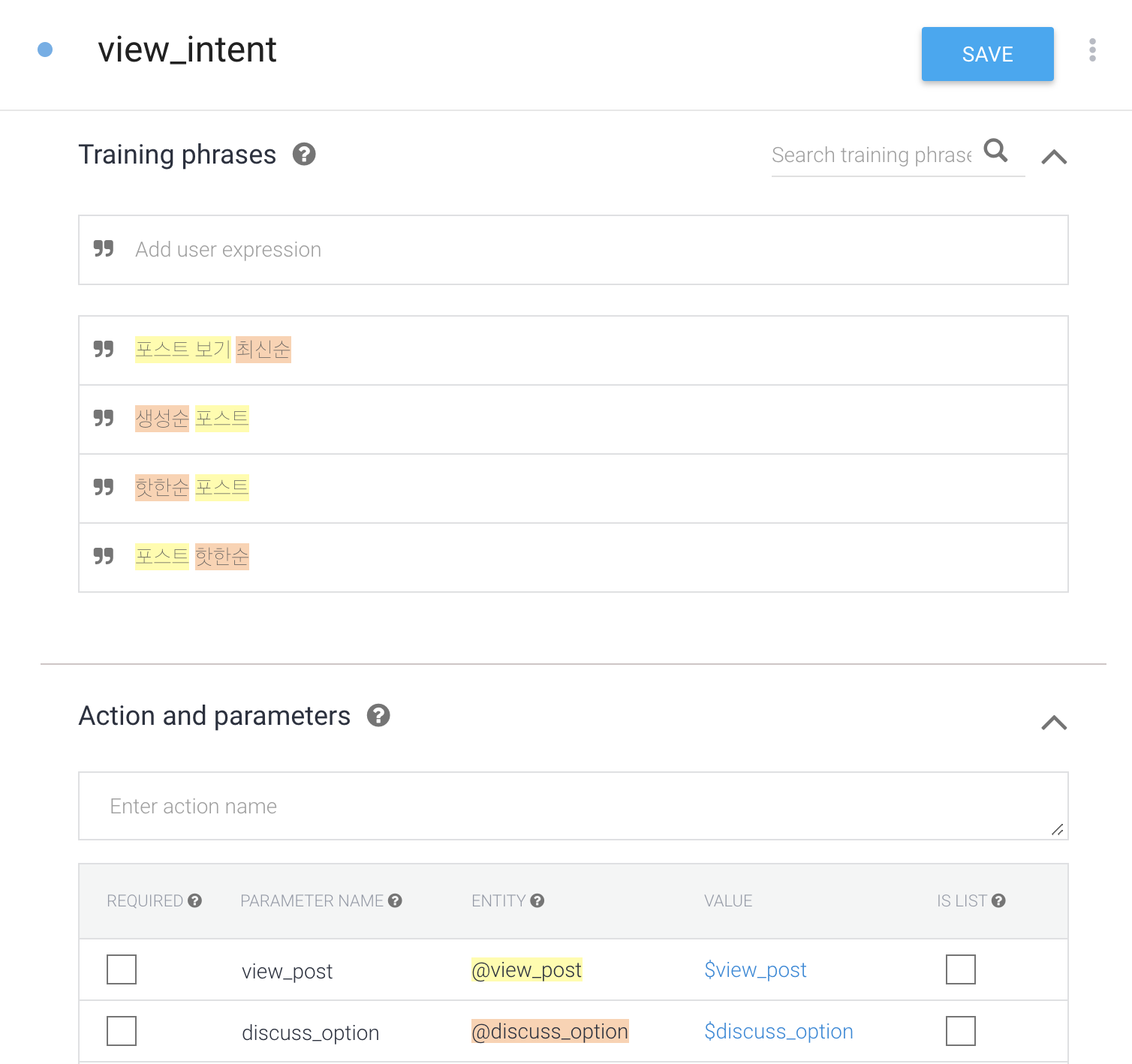
Task: Click the PARAMETER NAME help icon
Action: point(395,900)
